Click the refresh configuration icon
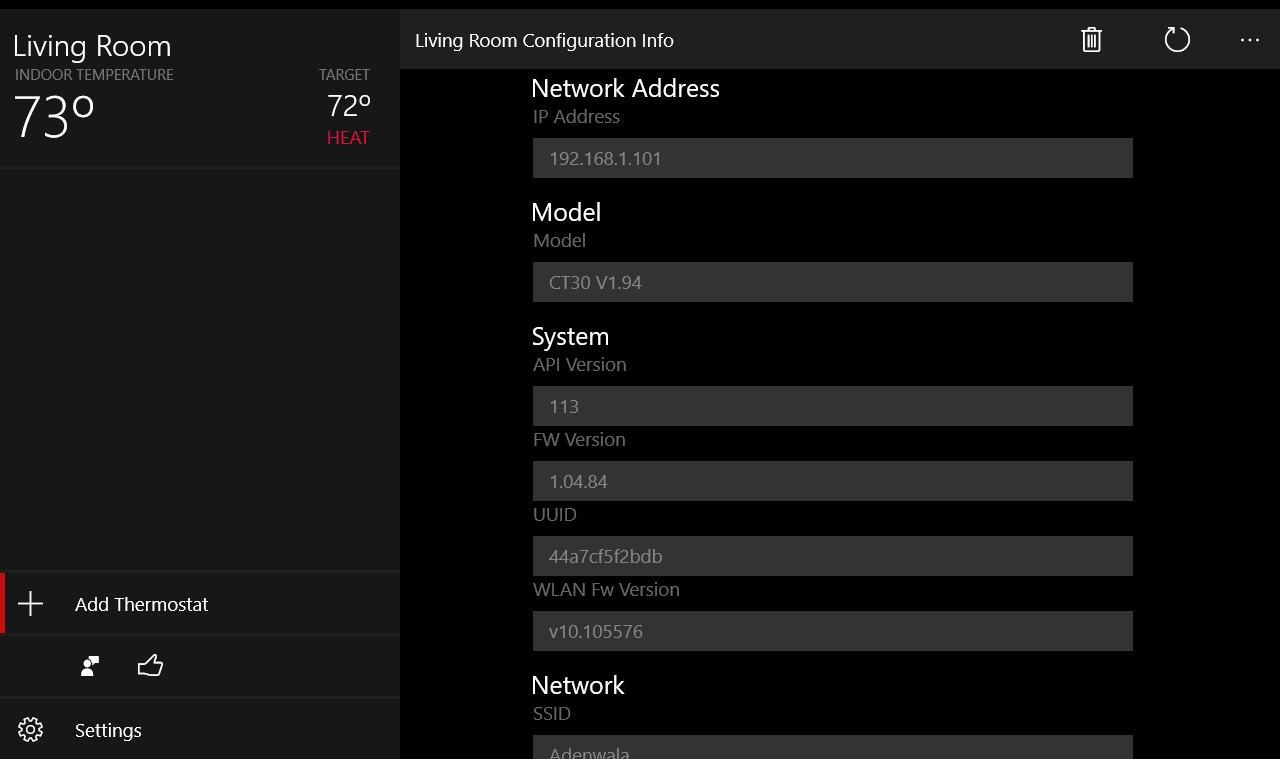This screenshot has width=1280, height=759. 1177,40
